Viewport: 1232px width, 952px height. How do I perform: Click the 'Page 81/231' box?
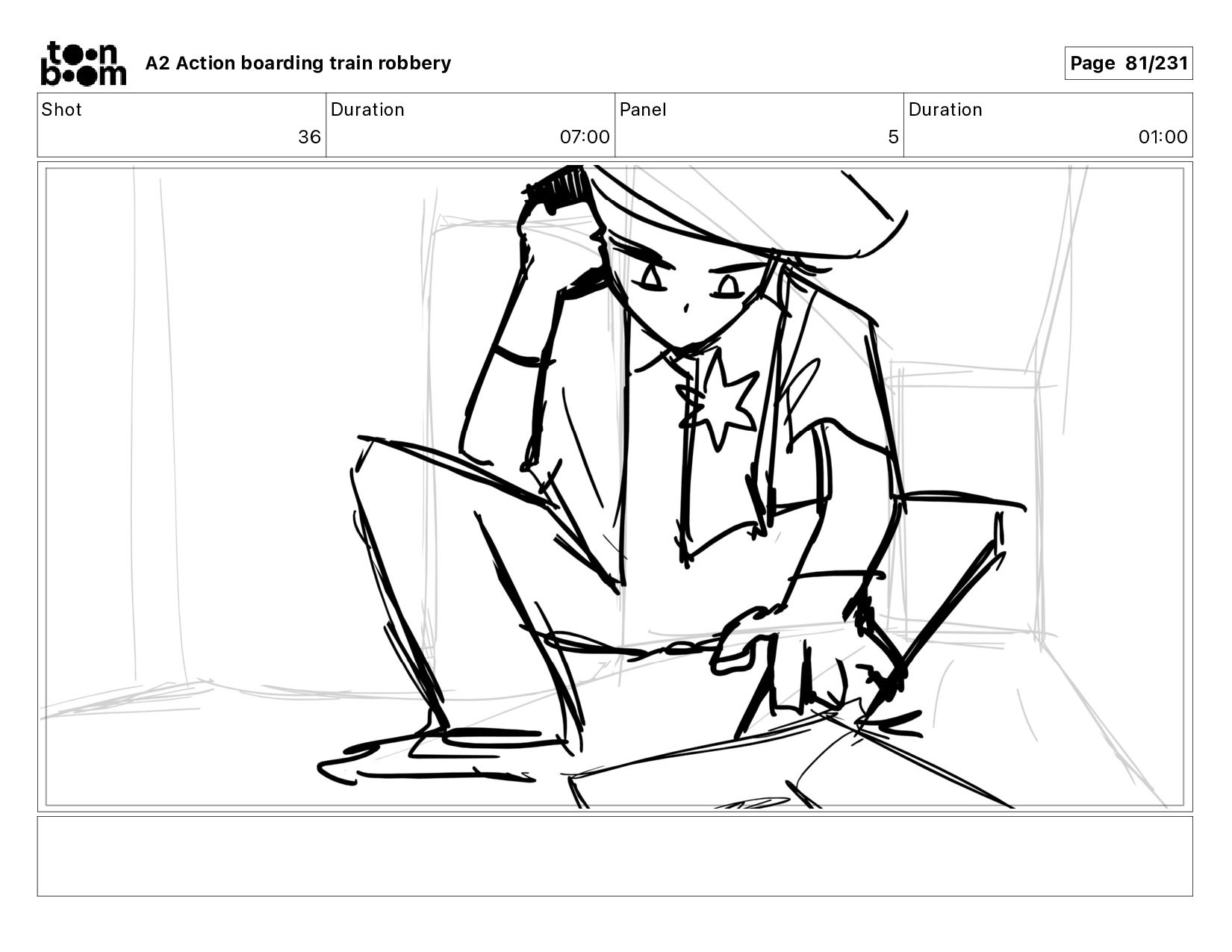[1128, 63]
